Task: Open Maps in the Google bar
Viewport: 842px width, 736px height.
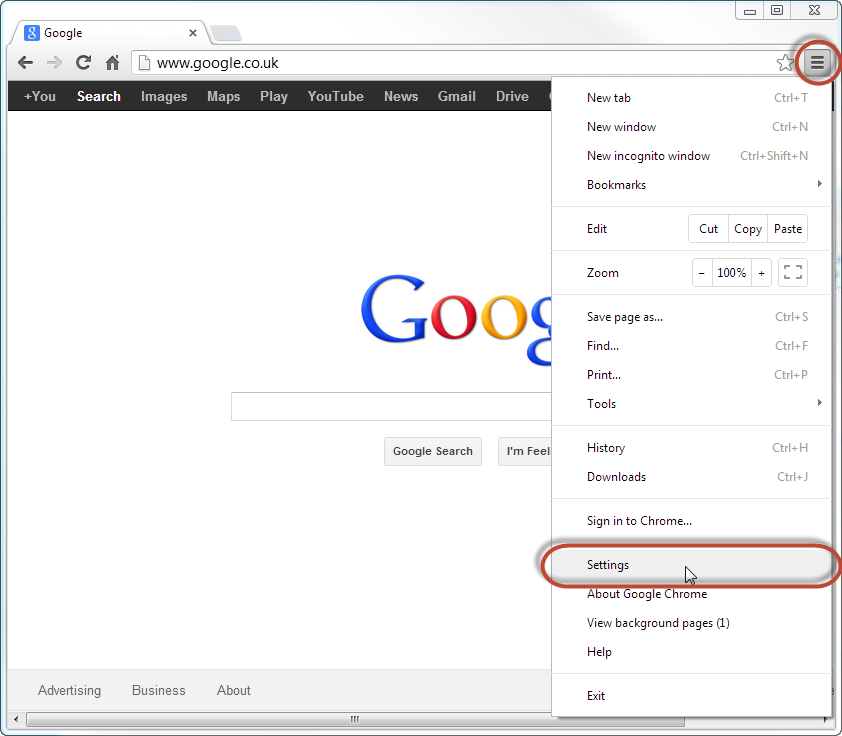Action: (223, 96)
